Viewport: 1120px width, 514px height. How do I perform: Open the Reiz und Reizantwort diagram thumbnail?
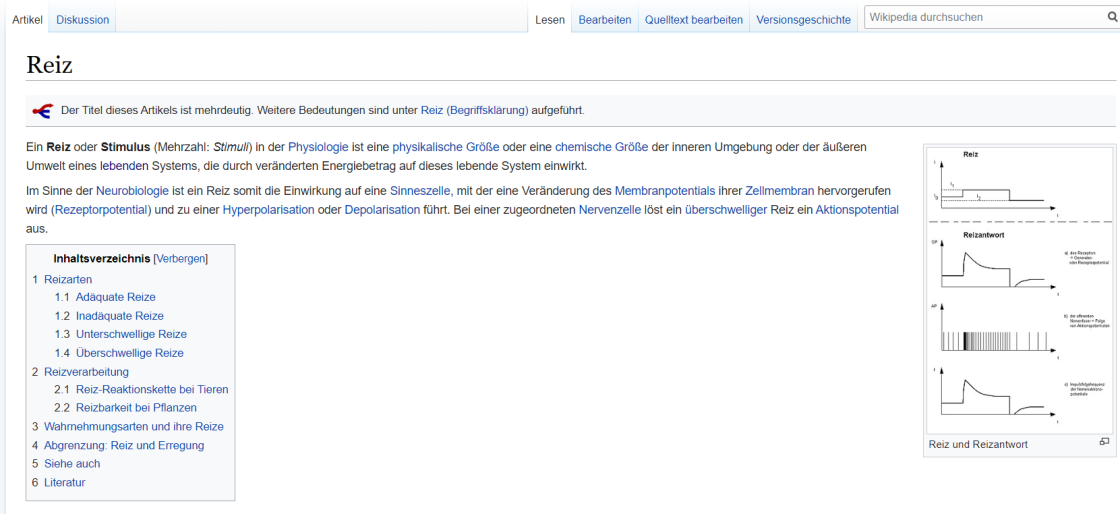pyautogui.click(x=1019, y=291)
